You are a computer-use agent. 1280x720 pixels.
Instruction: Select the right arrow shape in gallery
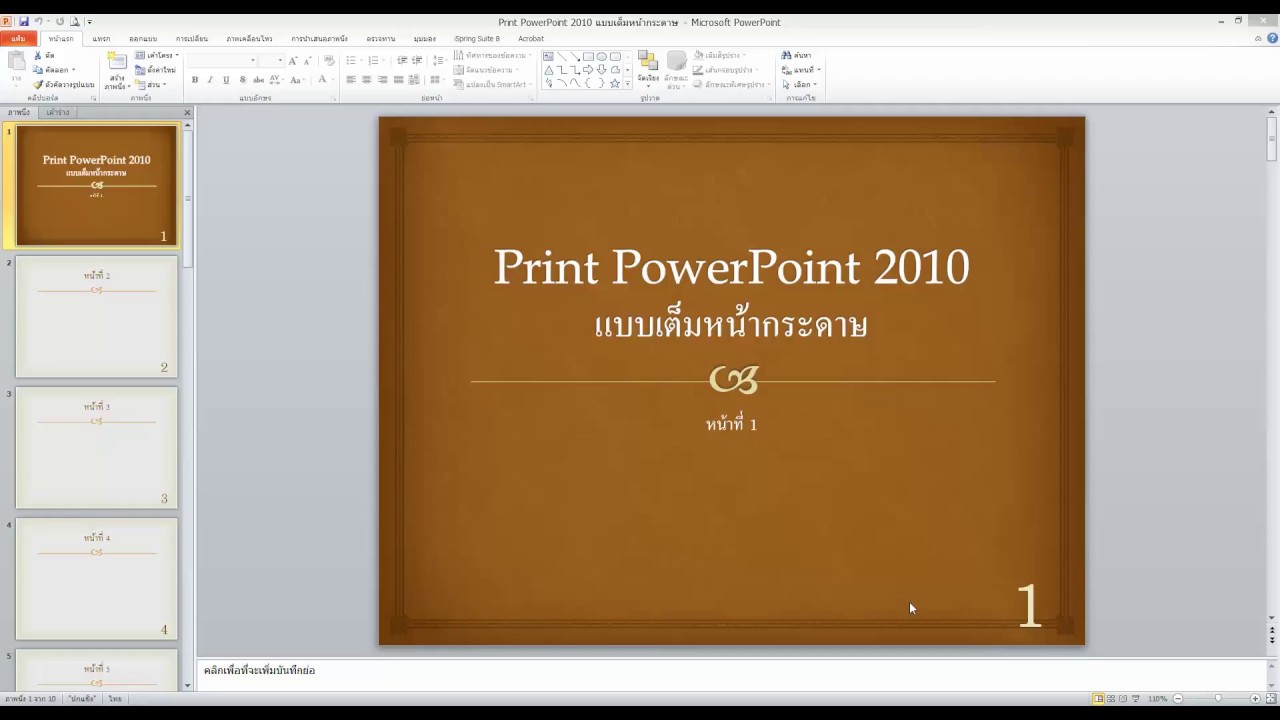click(x=588, y=70)
